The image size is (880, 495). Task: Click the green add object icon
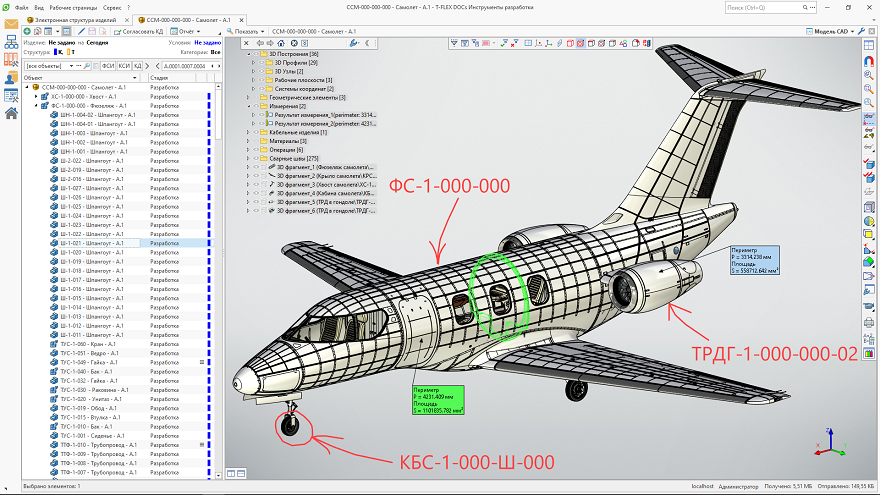[27, 31]
